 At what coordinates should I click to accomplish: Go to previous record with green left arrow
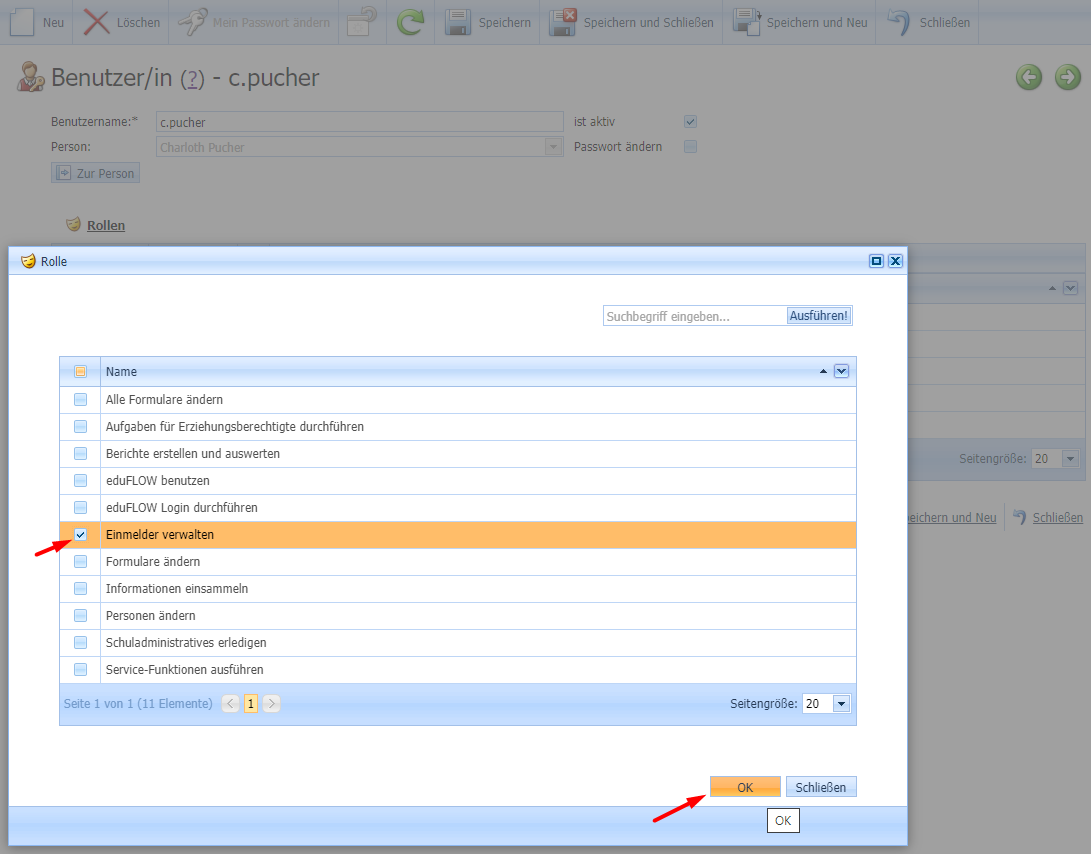click(1029, 77)
